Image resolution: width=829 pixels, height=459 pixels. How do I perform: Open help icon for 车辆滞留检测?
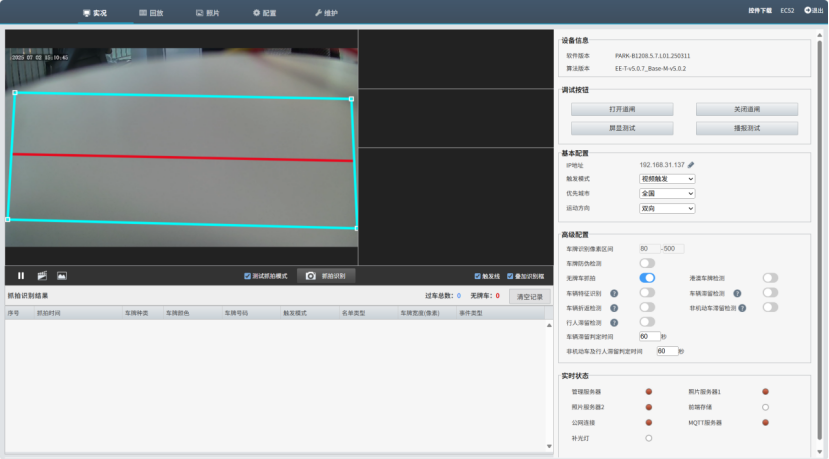click(737, 293)
